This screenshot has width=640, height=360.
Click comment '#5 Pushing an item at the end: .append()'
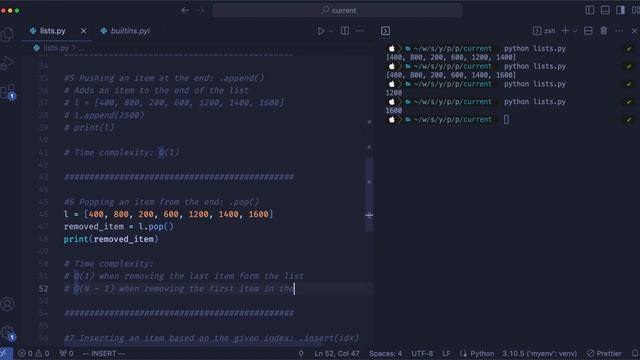pos(164,78)
